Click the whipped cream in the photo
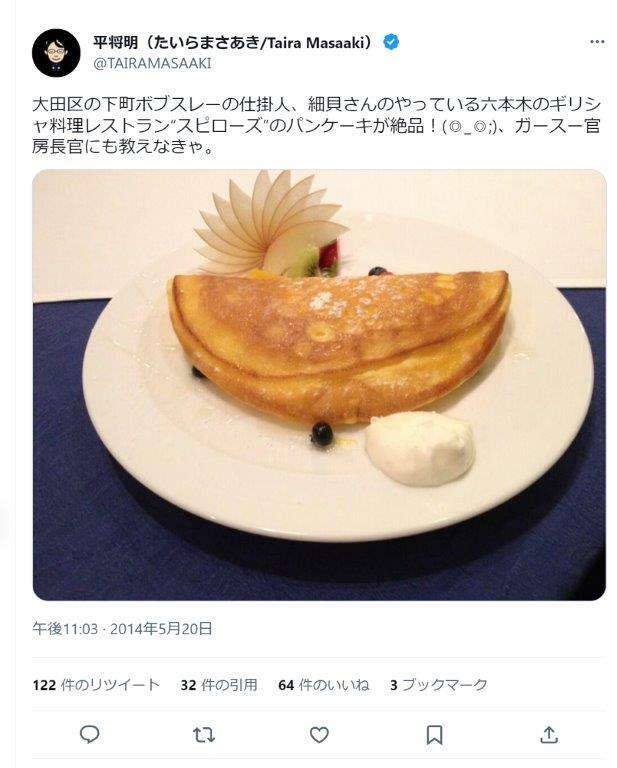617x768 pixels. [420, 448]
